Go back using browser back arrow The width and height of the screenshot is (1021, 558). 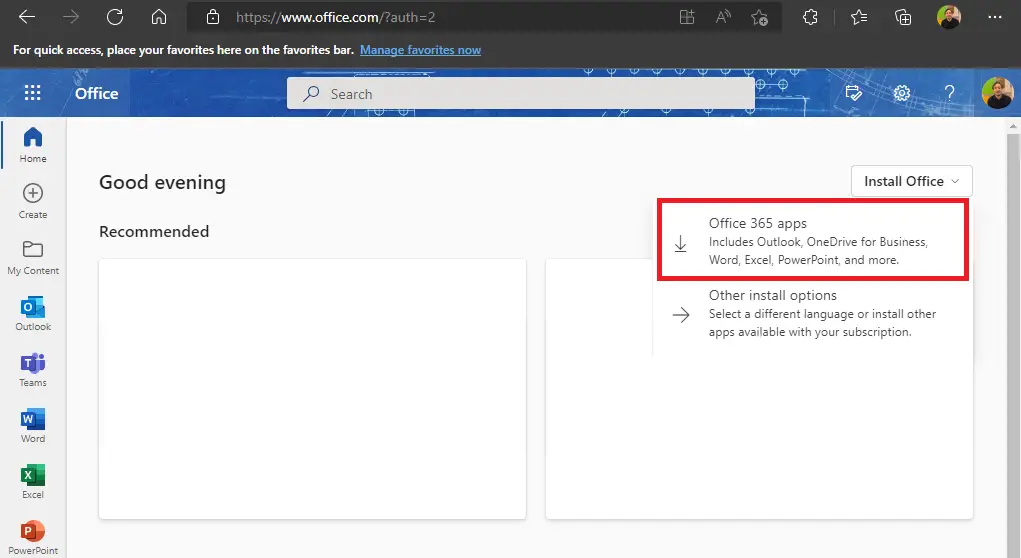click(27, 18)
